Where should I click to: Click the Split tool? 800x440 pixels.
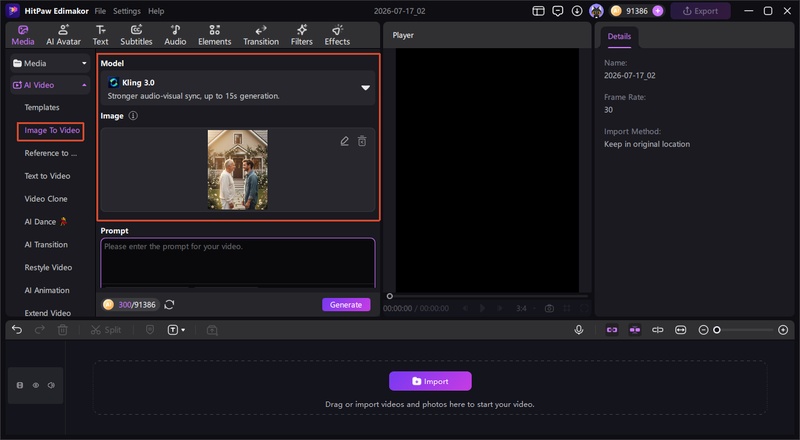106,330
